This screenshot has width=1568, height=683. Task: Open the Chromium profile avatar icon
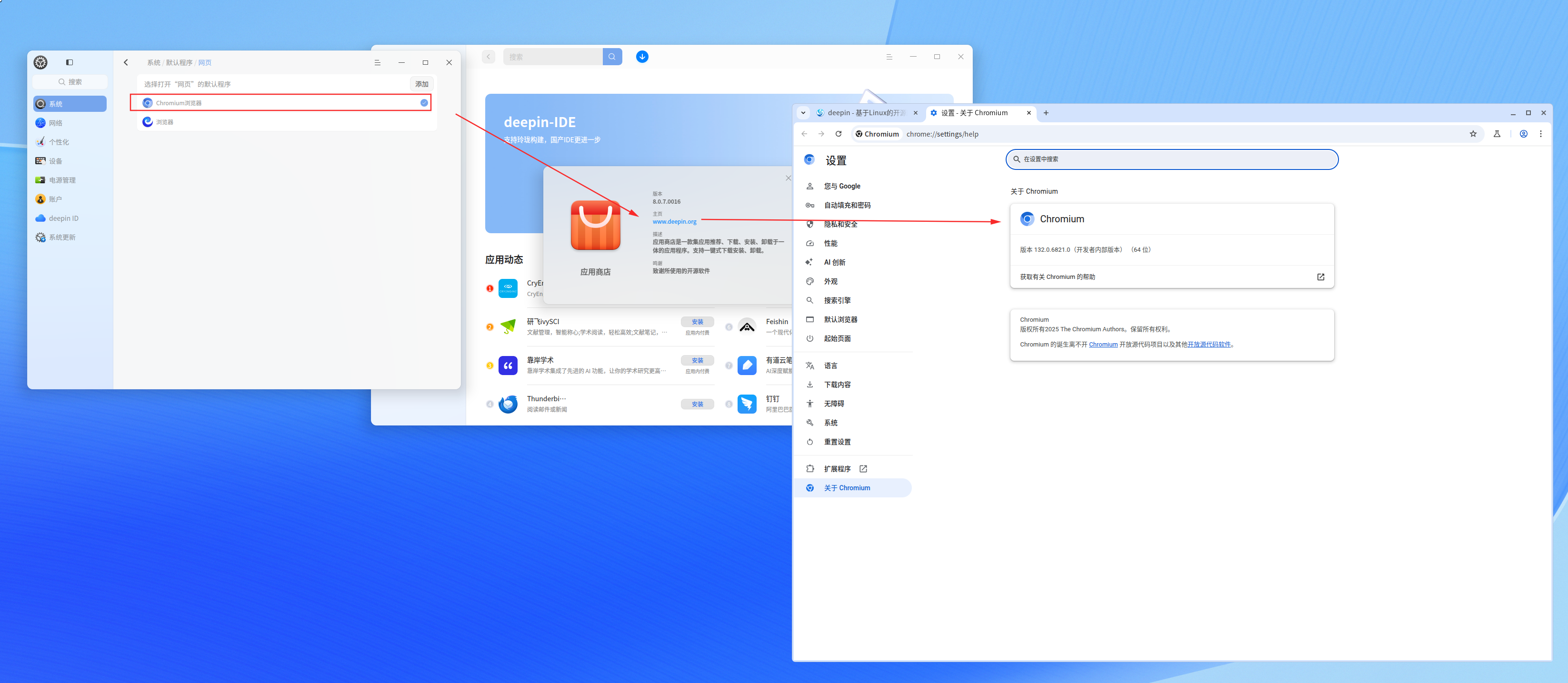coord(1524,134)
